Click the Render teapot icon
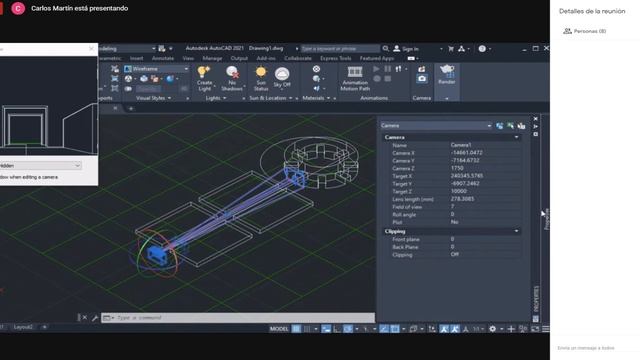Image resolution: width=640 pixels, height=360 pixels. [447, 71]
